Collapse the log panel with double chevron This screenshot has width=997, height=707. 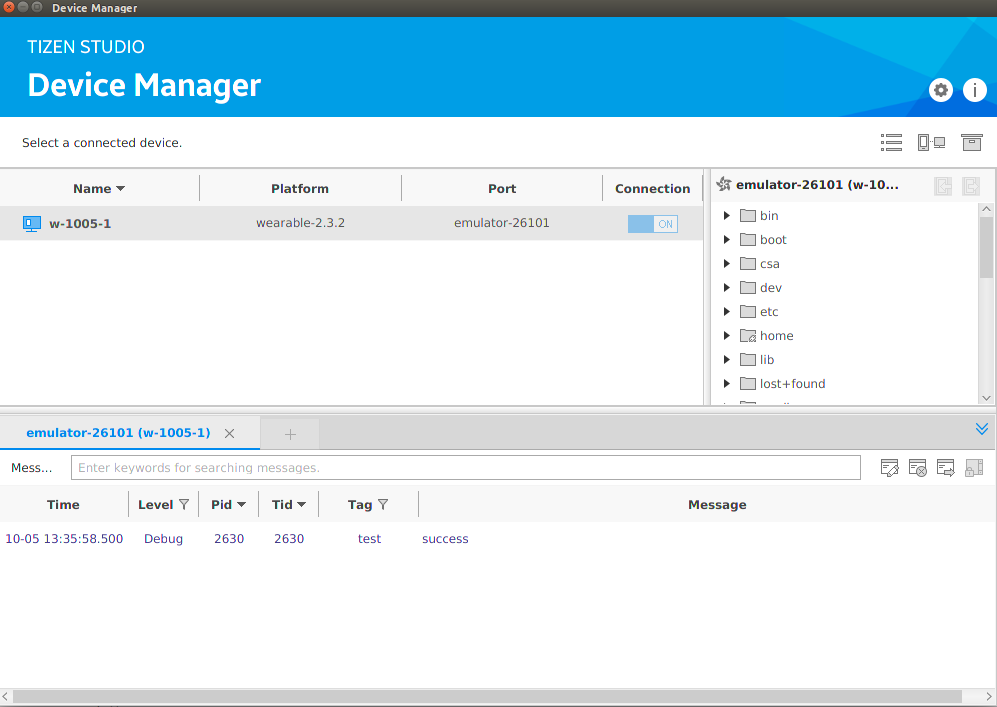click(981, 429)
